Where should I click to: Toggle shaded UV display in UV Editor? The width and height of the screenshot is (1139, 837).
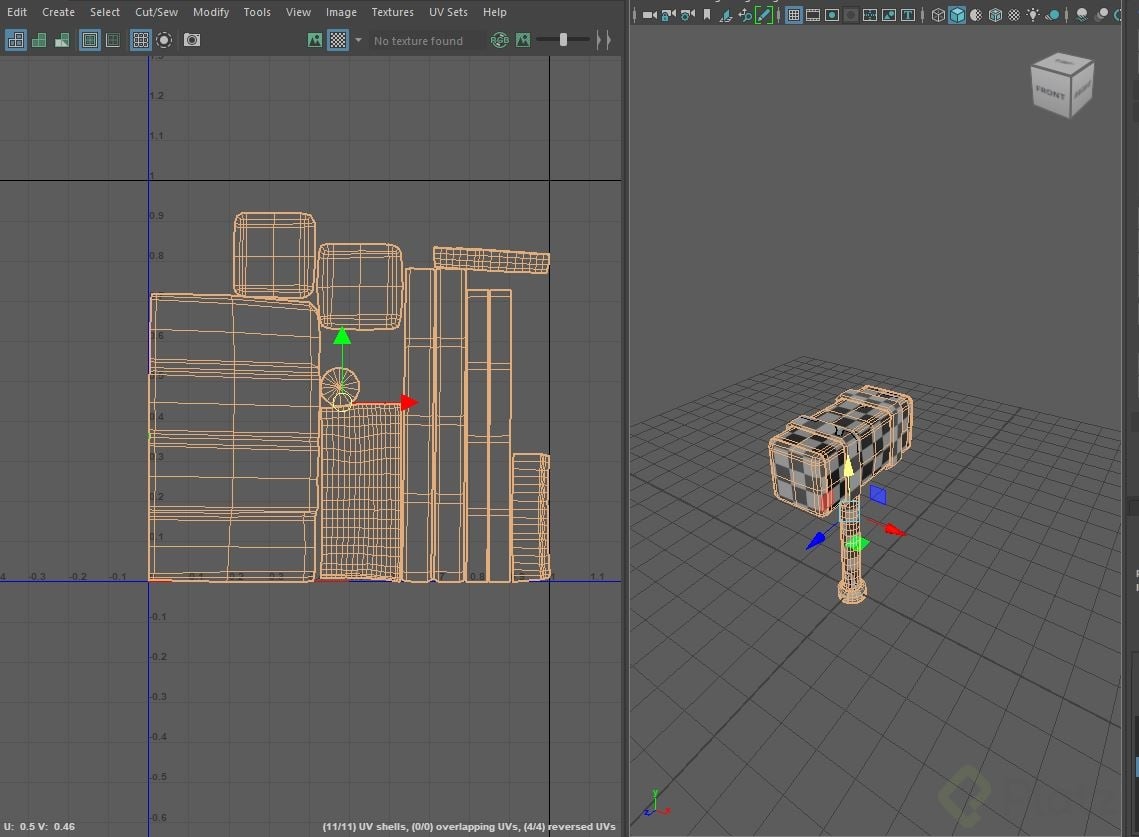(x=38, y=40)
